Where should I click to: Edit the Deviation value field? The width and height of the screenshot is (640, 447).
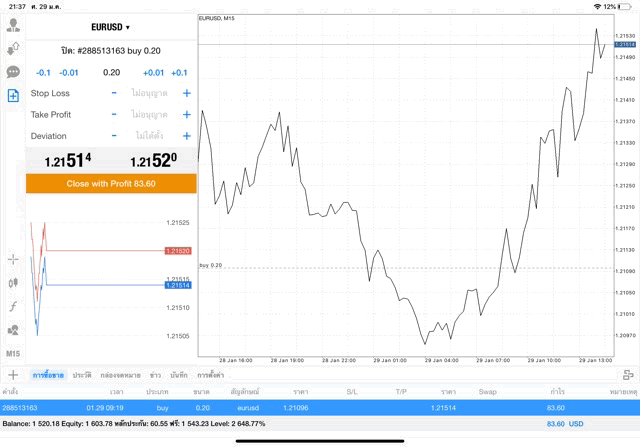(x=149, y=136)
